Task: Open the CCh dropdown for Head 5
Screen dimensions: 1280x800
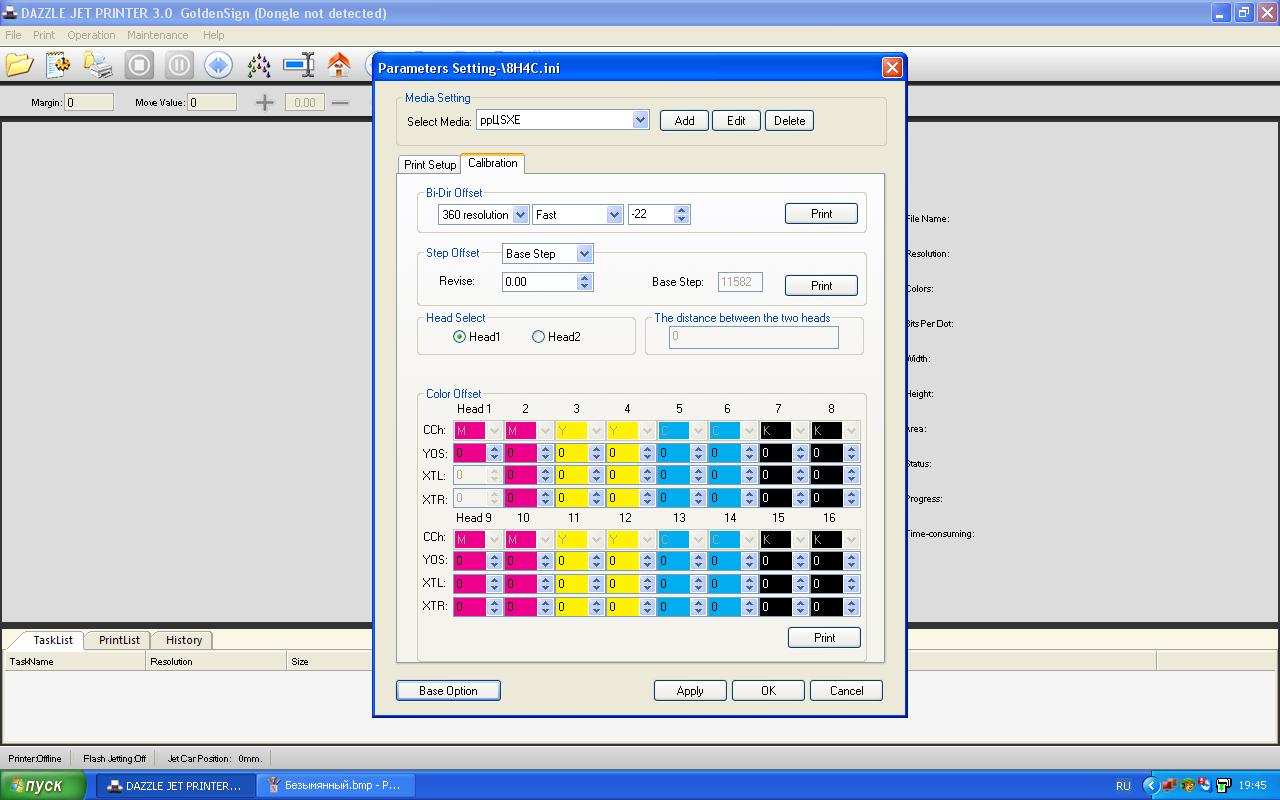Action: point(698,431)
